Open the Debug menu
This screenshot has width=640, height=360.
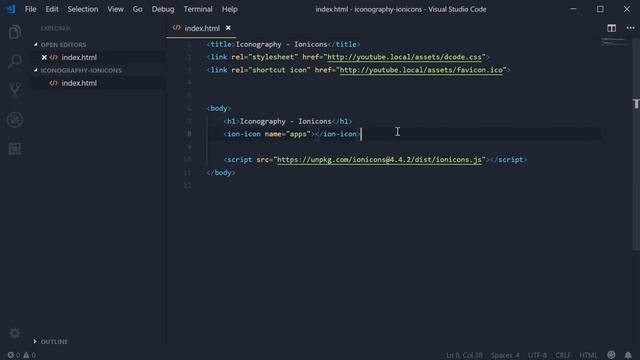point(163,9)
